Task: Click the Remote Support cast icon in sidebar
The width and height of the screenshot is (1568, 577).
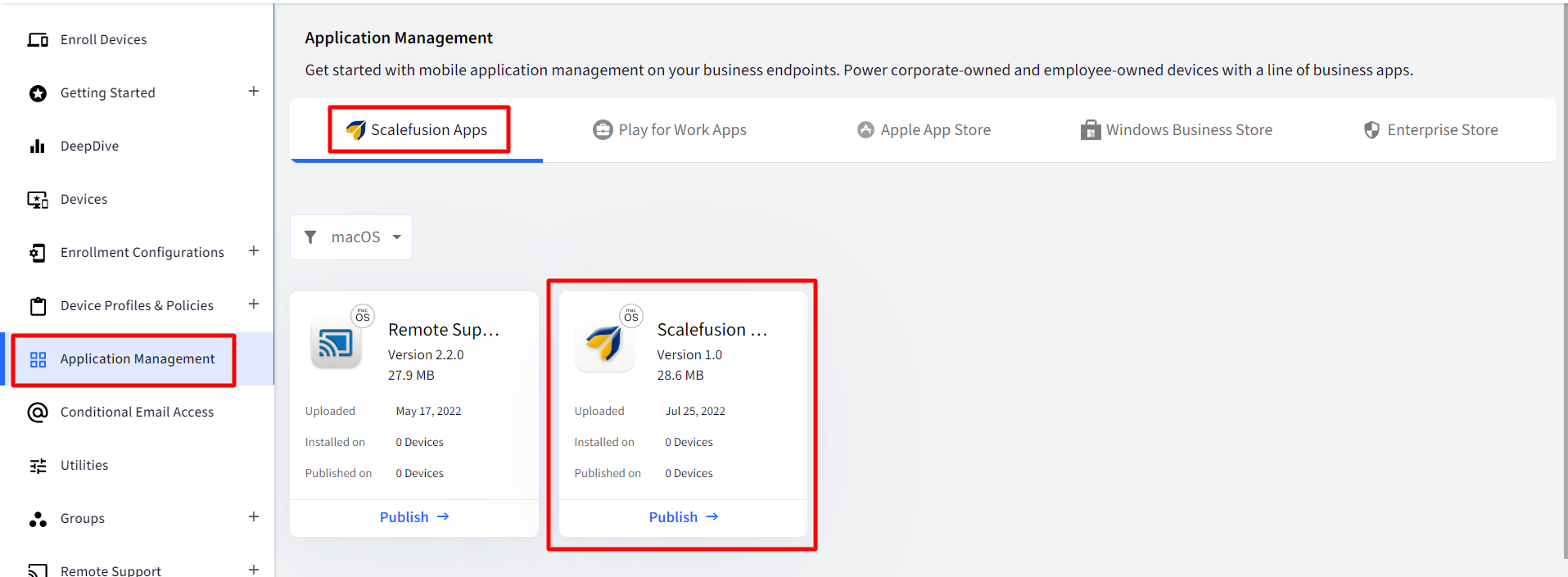Action: tap(38, 570)
